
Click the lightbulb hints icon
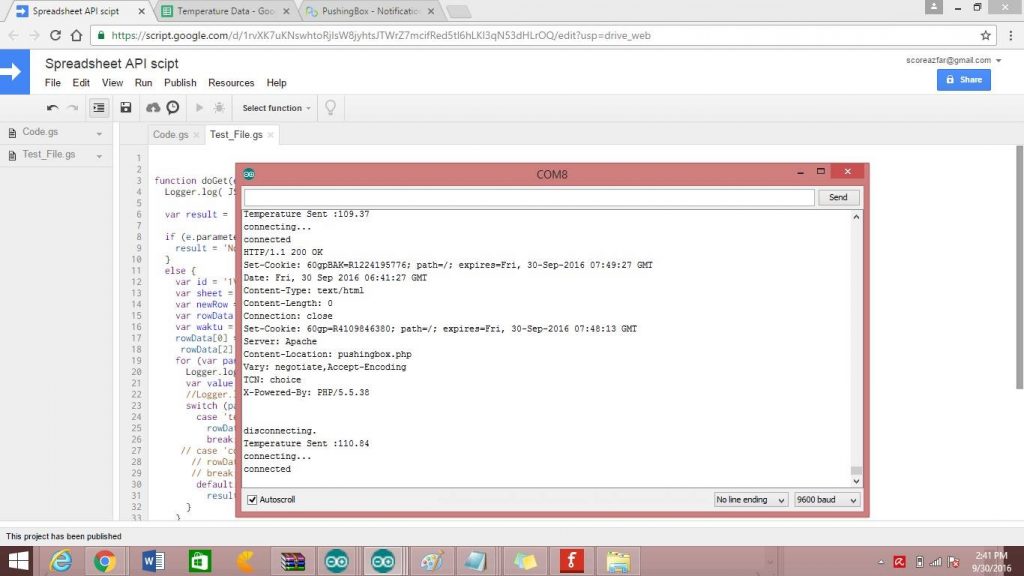330,108
